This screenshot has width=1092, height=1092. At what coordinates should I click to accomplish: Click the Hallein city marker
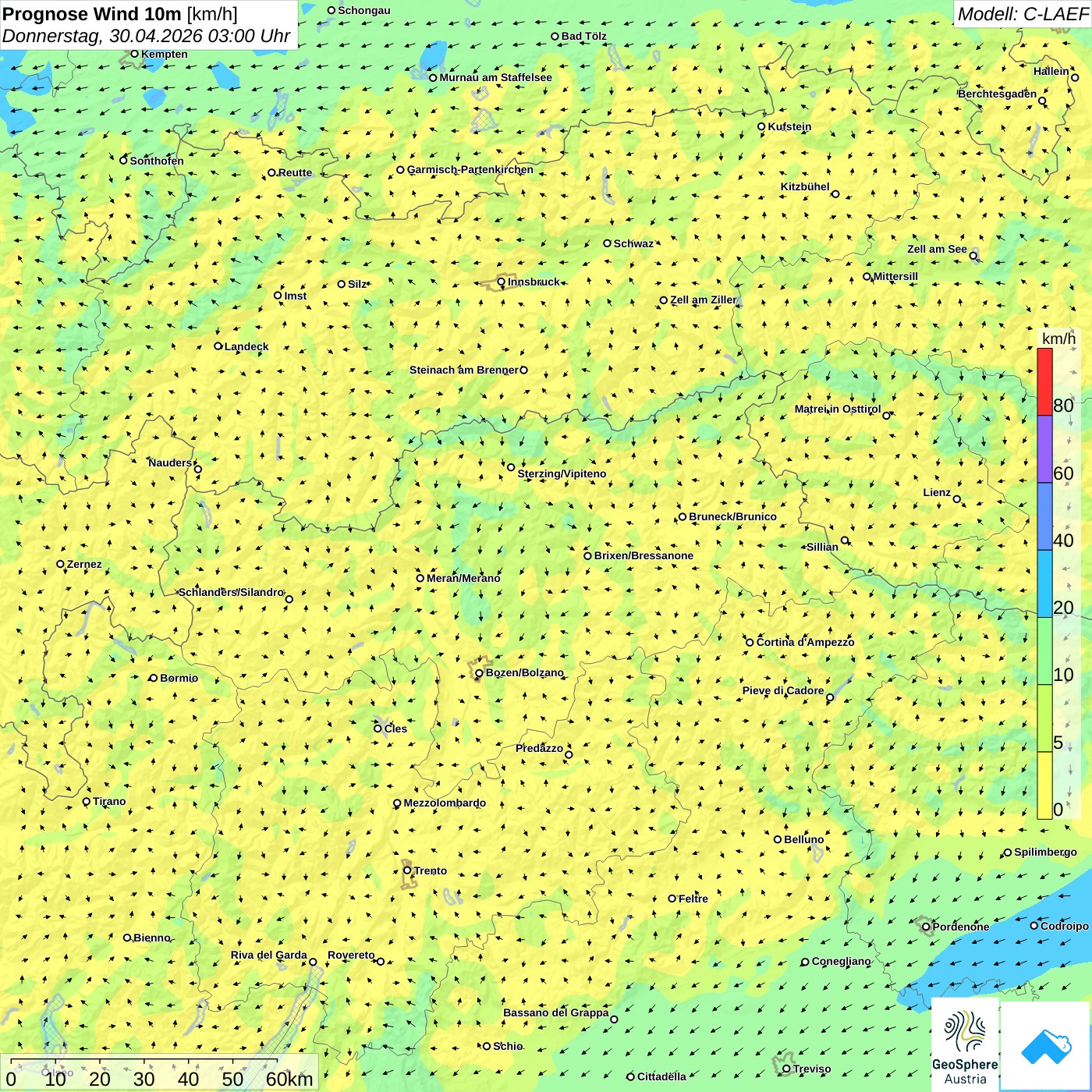pos(1075,77)
